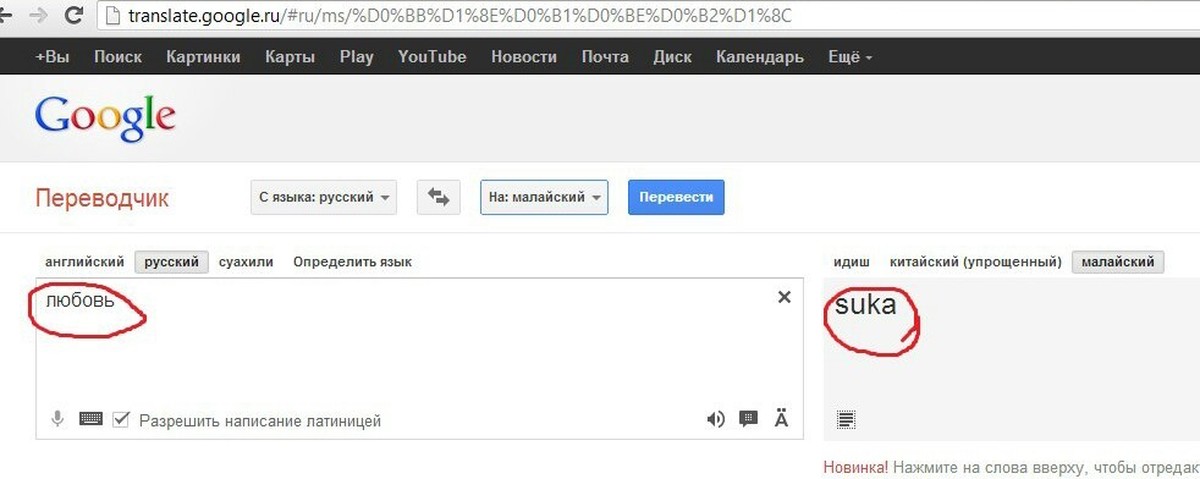Choose Определить язык to detect the language
Screen dimensions: 1200x479
point(352,262)
